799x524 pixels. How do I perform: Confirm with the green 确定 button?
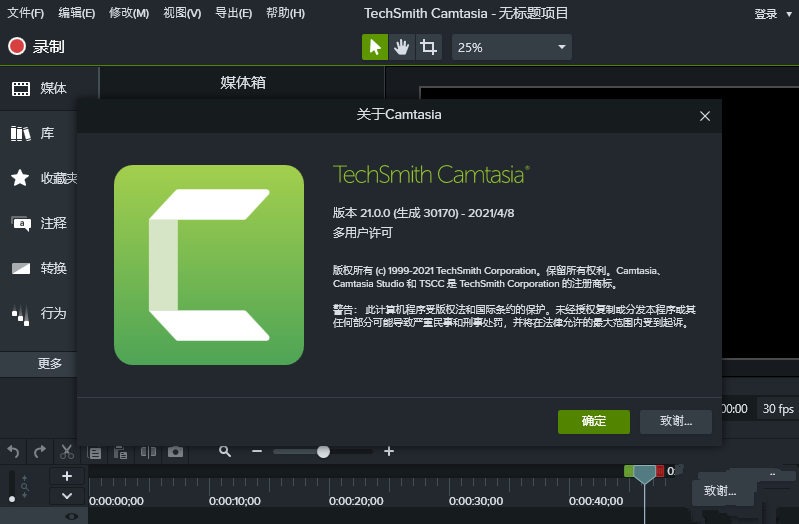coord(594,422)
